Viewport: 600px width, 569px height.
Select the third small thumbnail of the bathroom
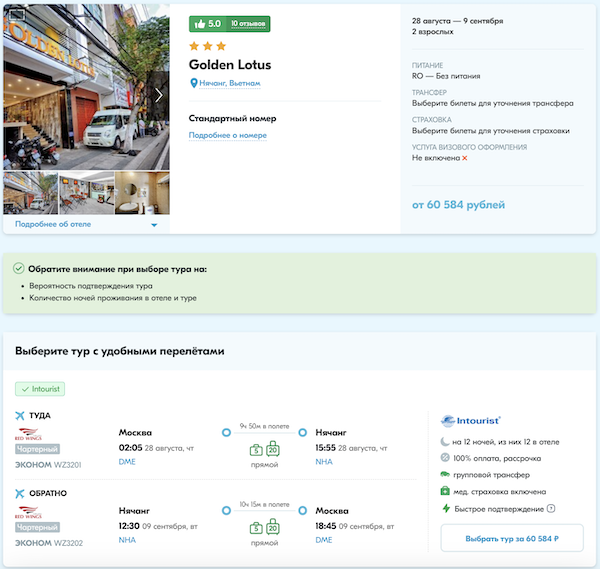pyautogui.click(x=141, y=193)
